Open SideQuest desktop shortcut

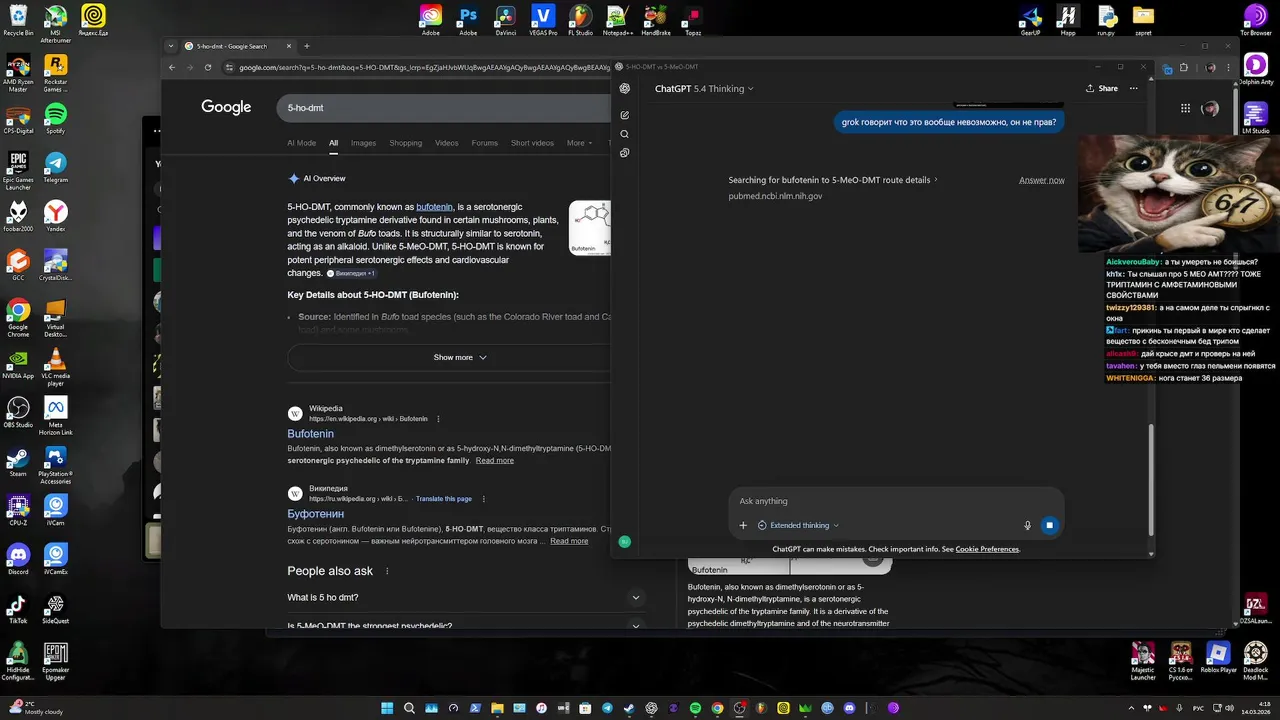pyautogui.click(x=55, y=608)
